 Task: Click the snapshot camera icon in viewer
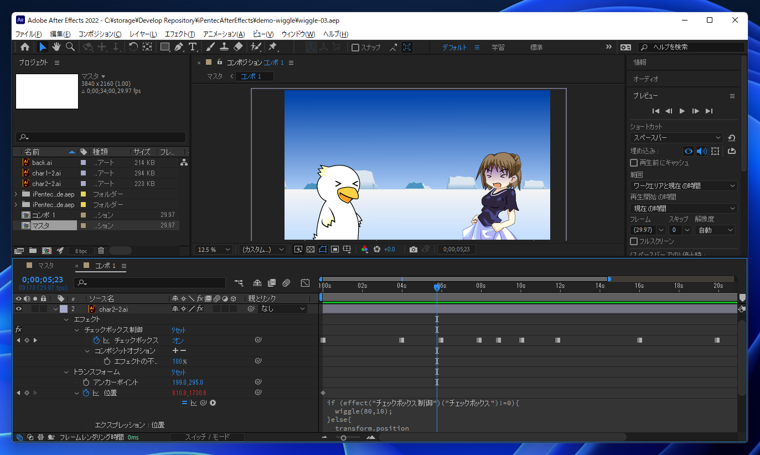[x=413, y=250]
